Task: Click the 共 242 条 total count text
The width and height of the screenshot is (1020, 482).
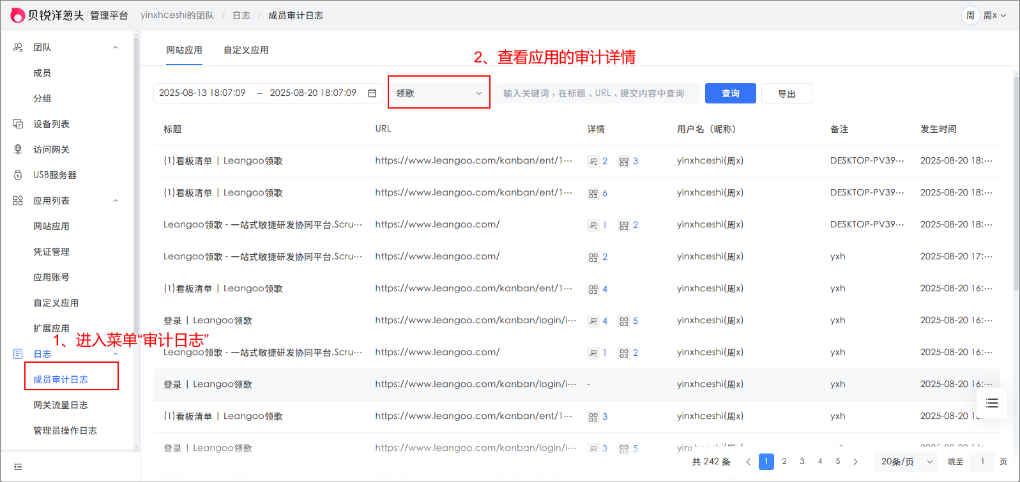Action: click(x=711, y=461)
